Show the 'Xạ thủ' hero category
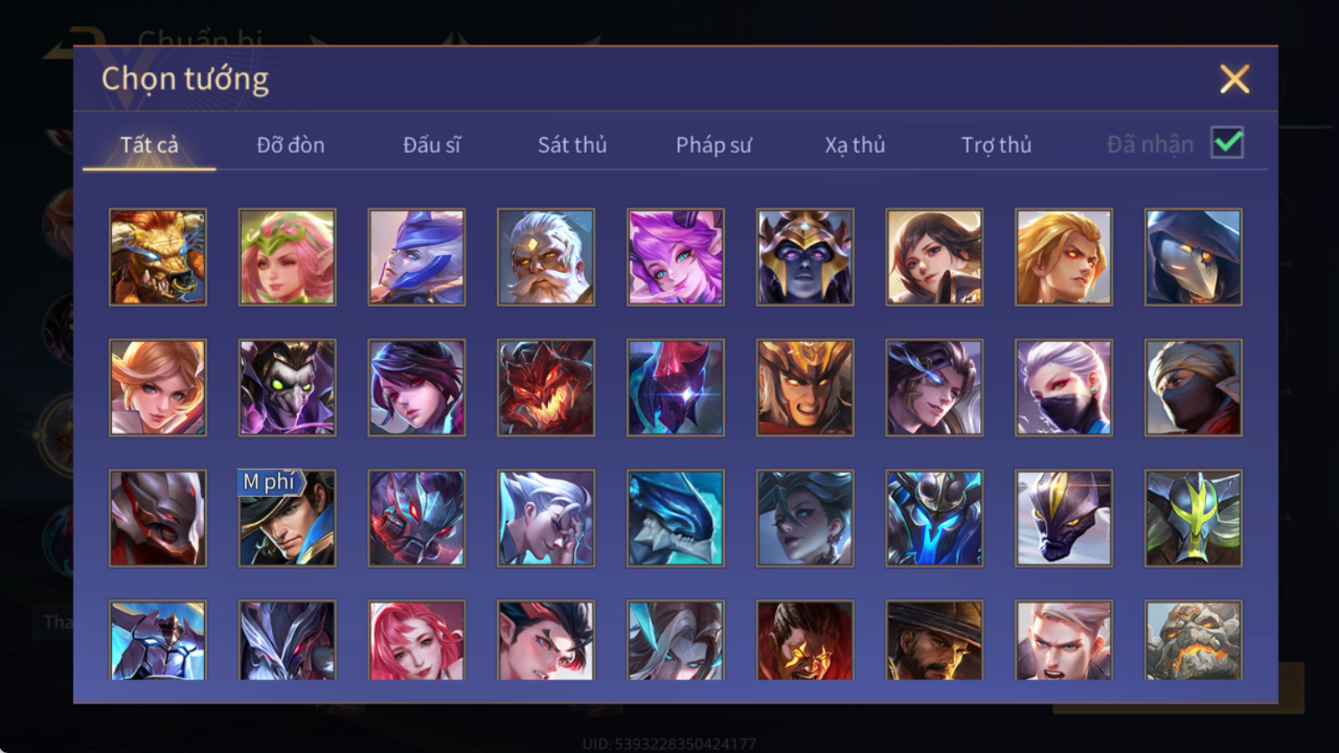Image resolution: width=1339 pixels, height=753 pixels. (855, 145)
